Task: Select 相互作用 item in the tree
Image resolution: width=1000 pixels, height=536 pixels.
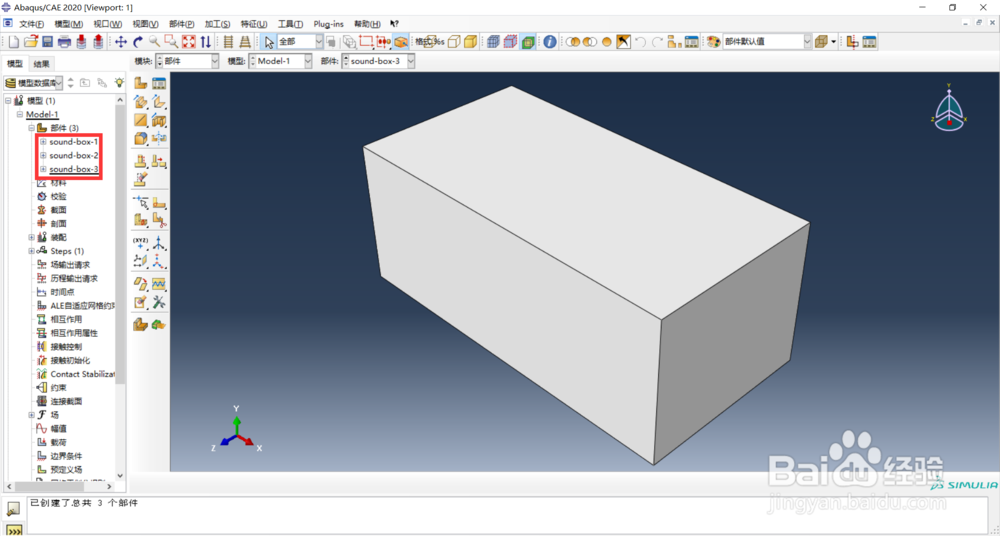Action: (66, 320)
